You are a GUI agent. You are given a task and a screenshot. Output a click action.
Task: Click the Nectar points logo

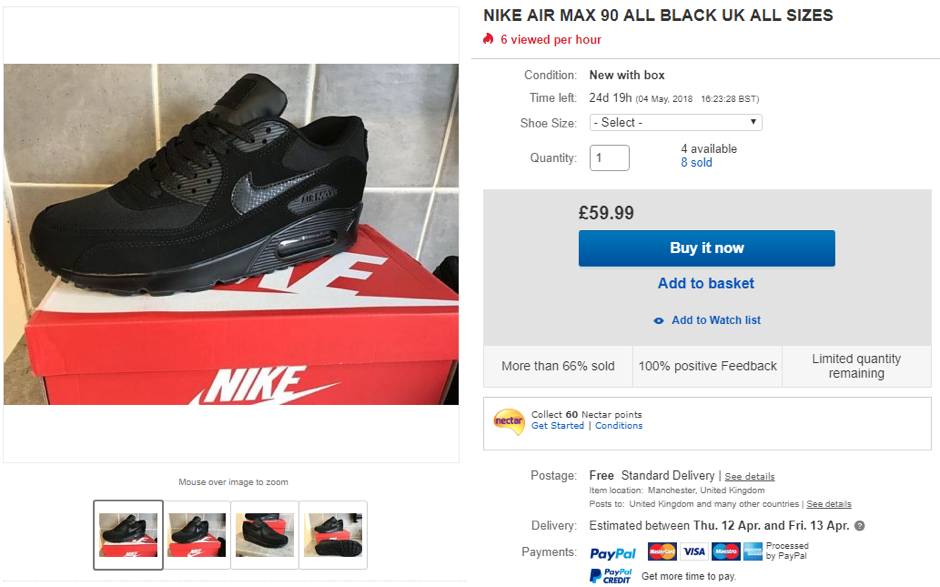click(510, 420)
